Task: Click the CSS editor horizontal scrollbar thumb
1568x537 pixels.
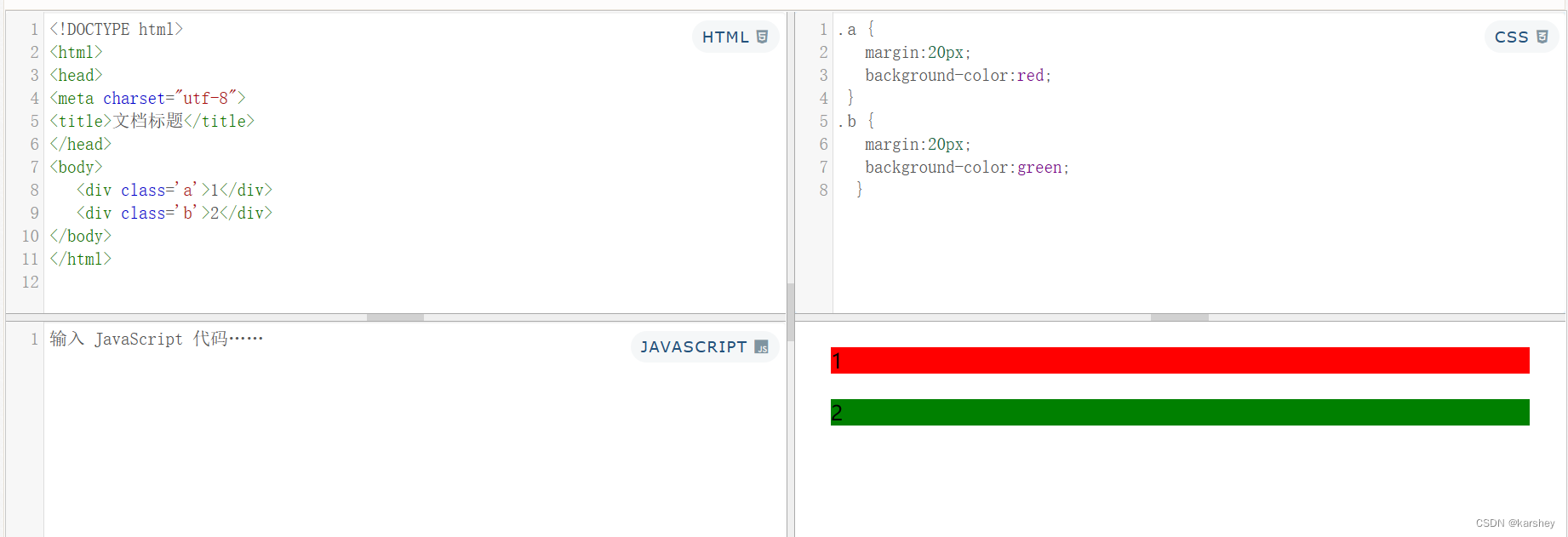Action: tap(1179, 317)
